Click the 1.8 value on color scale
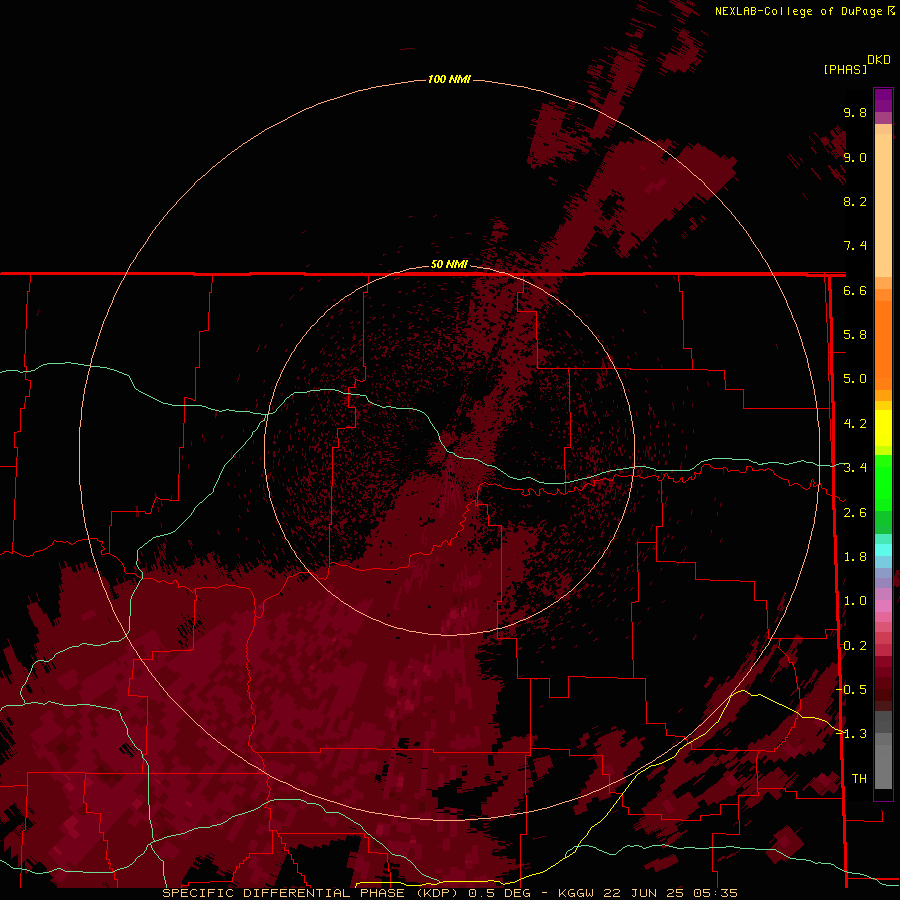900x900 pixels. [x=855, y=557]
